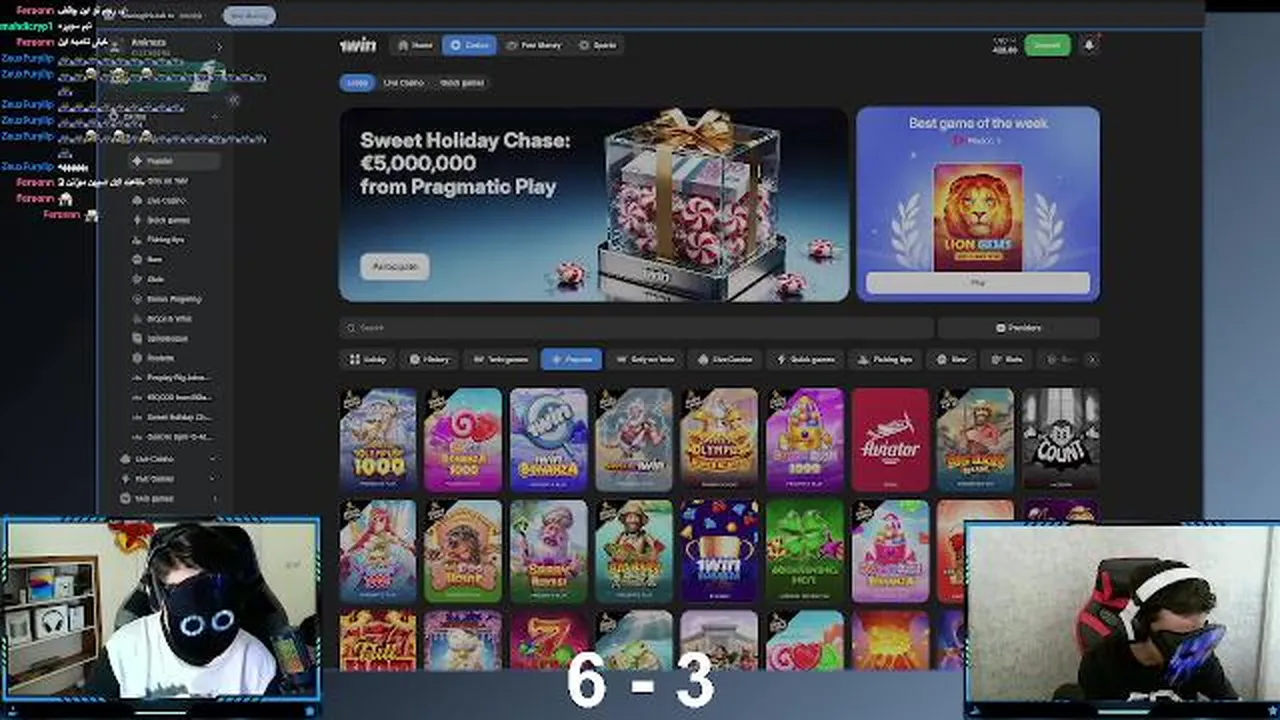Select the Slots category chip

[x=1006, y=359]
